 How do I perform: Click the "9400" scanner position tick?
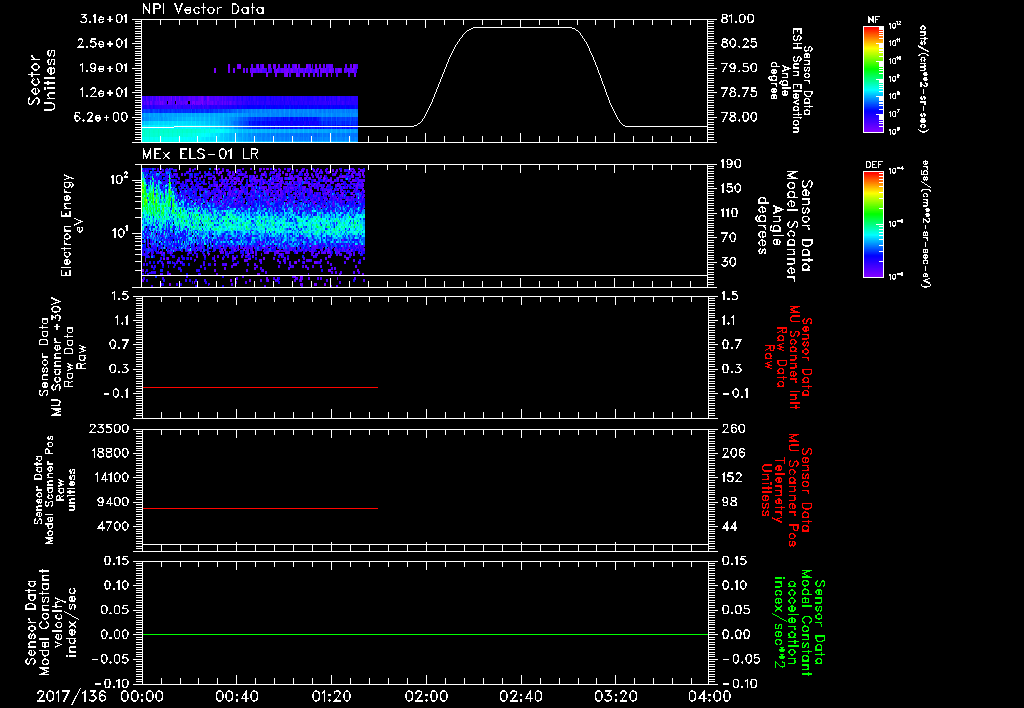coord(113,502)
